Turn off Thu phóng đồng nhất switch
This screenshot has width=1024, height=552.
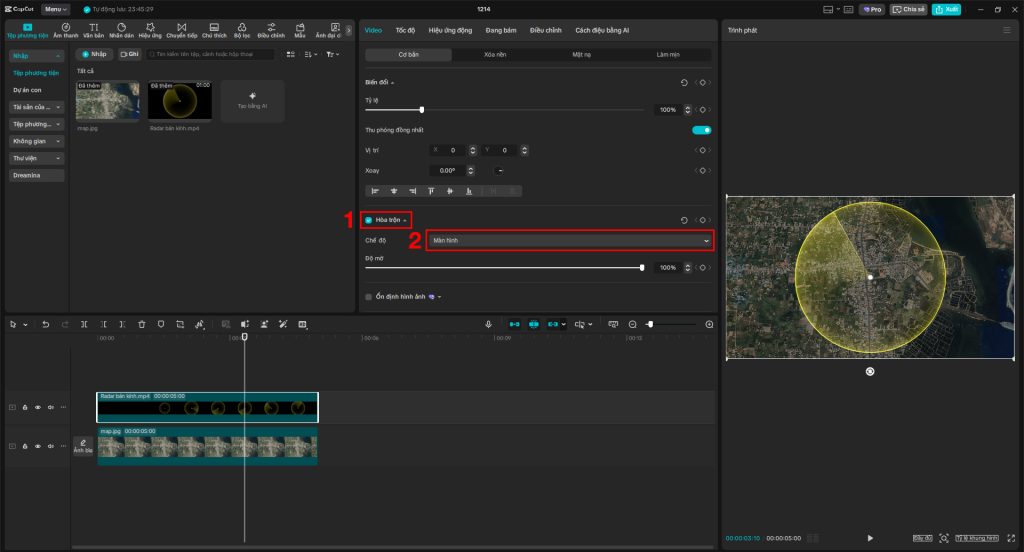coord(701,130)
